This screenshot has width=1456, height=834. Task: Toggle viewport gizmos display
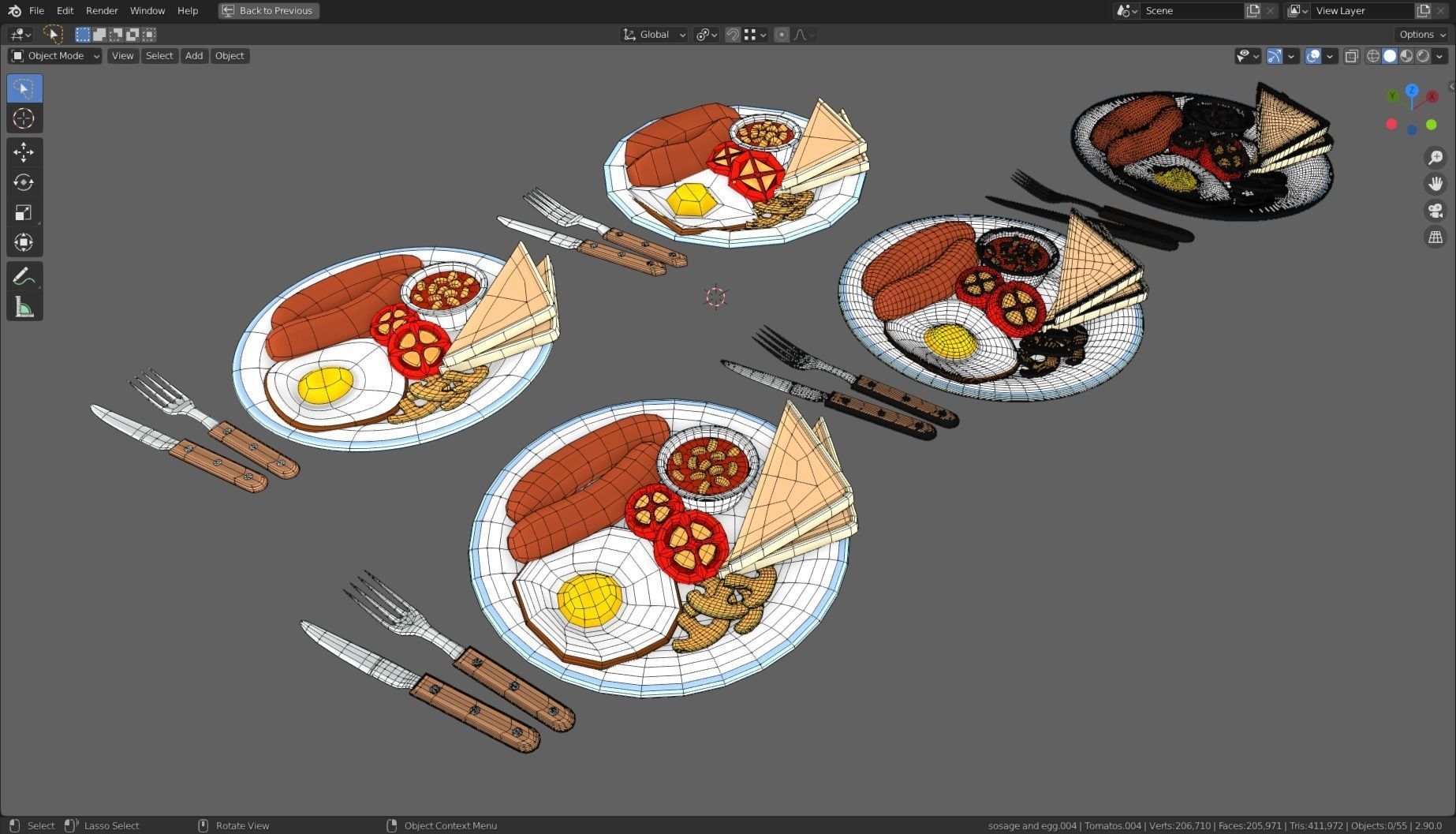(x=1274, y=56)
